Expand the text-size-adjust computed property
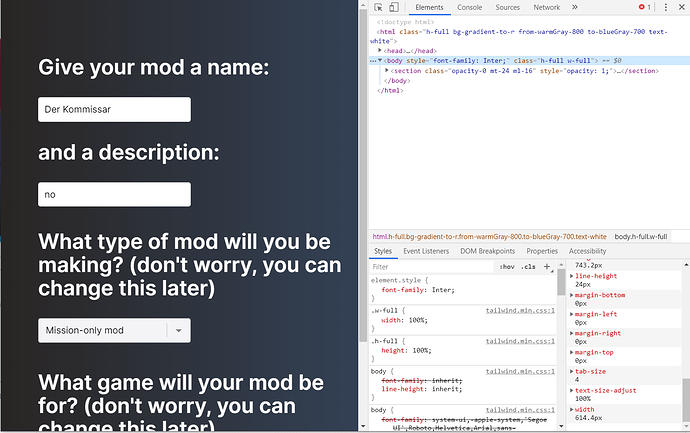This screenshot has width=690, height=433. click(x=572, y=390)
